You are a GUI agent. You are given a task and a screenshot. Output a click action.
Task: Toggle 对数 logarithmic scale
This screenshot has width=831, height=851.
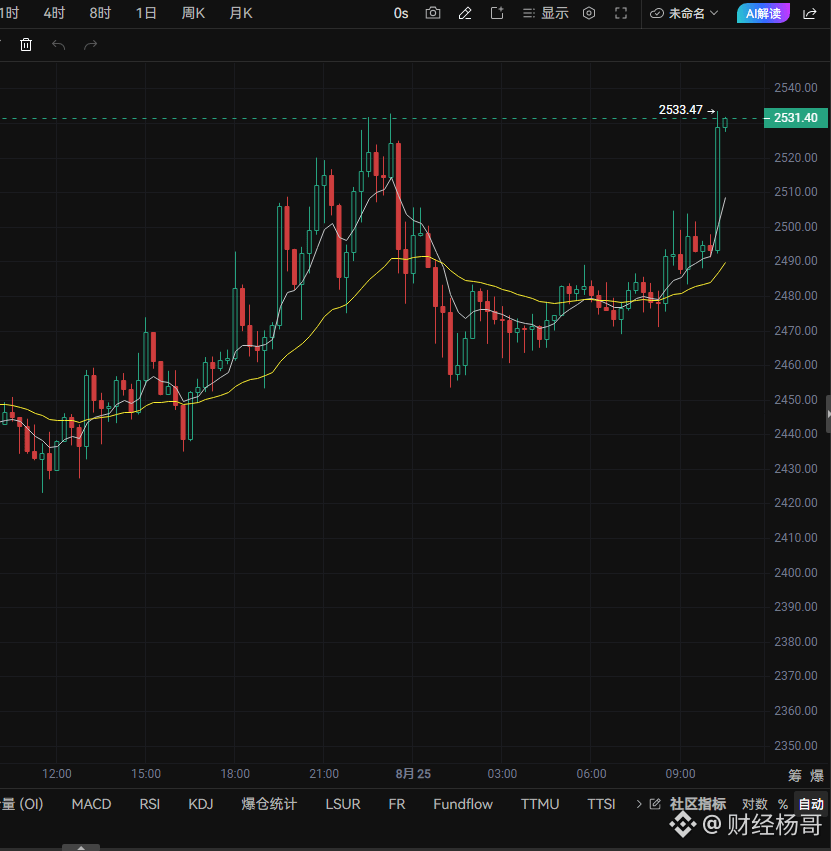[x=754, y=804]
